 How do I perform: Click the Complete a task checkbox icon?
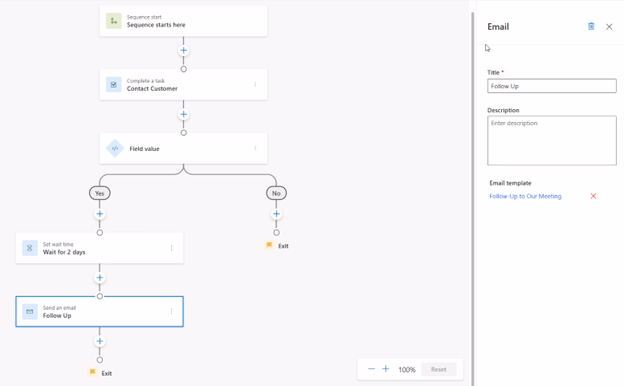click(x=114, y=85)
